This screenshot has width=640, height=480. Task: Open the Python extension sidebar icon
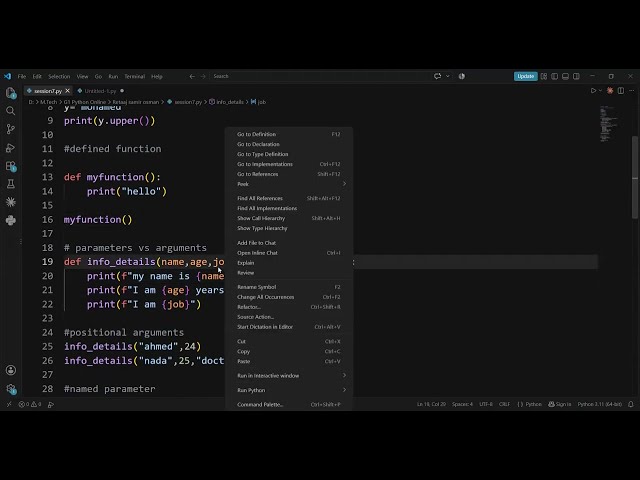coord(11,220)
